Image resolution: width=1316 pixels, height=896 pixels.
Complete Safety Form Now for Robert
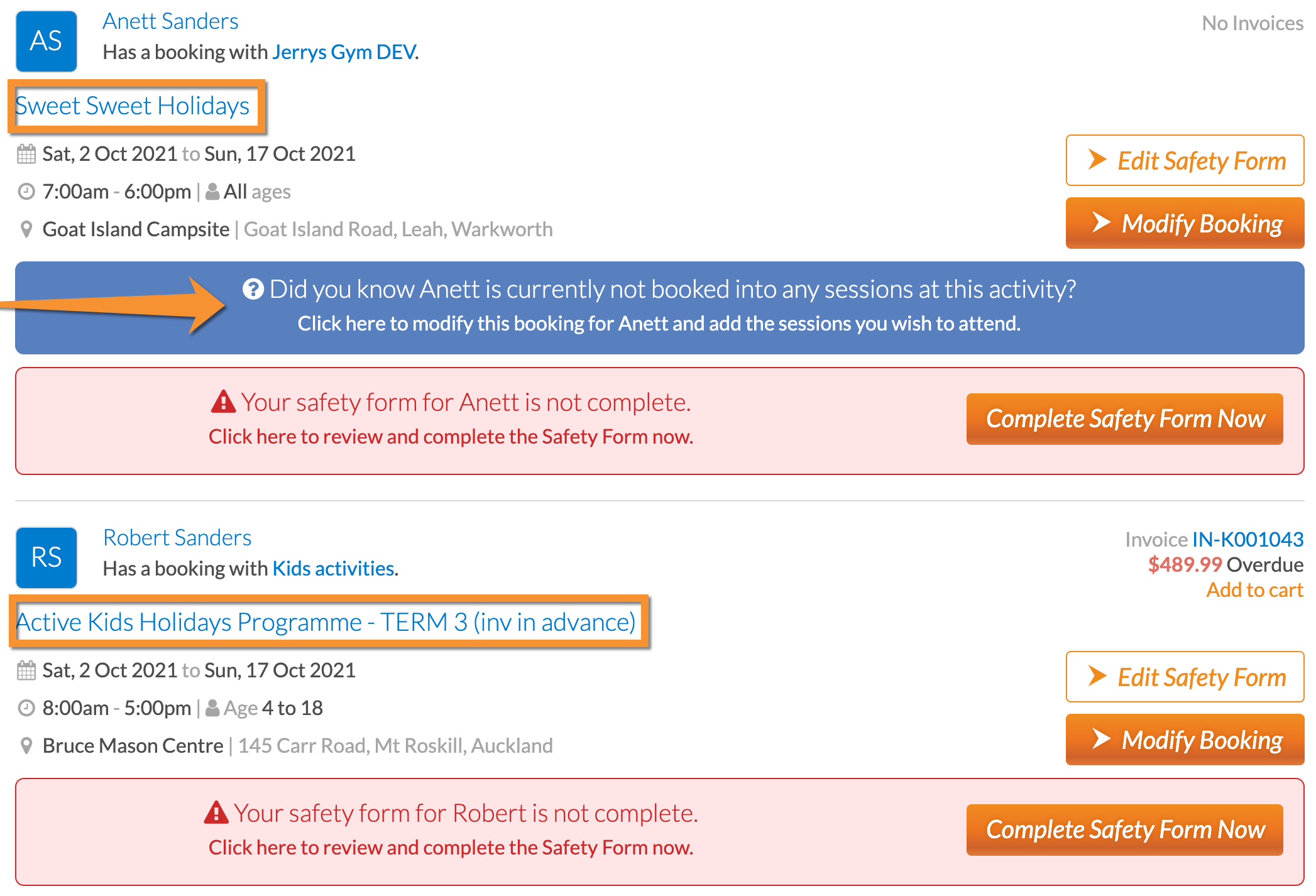point(1124,829)
